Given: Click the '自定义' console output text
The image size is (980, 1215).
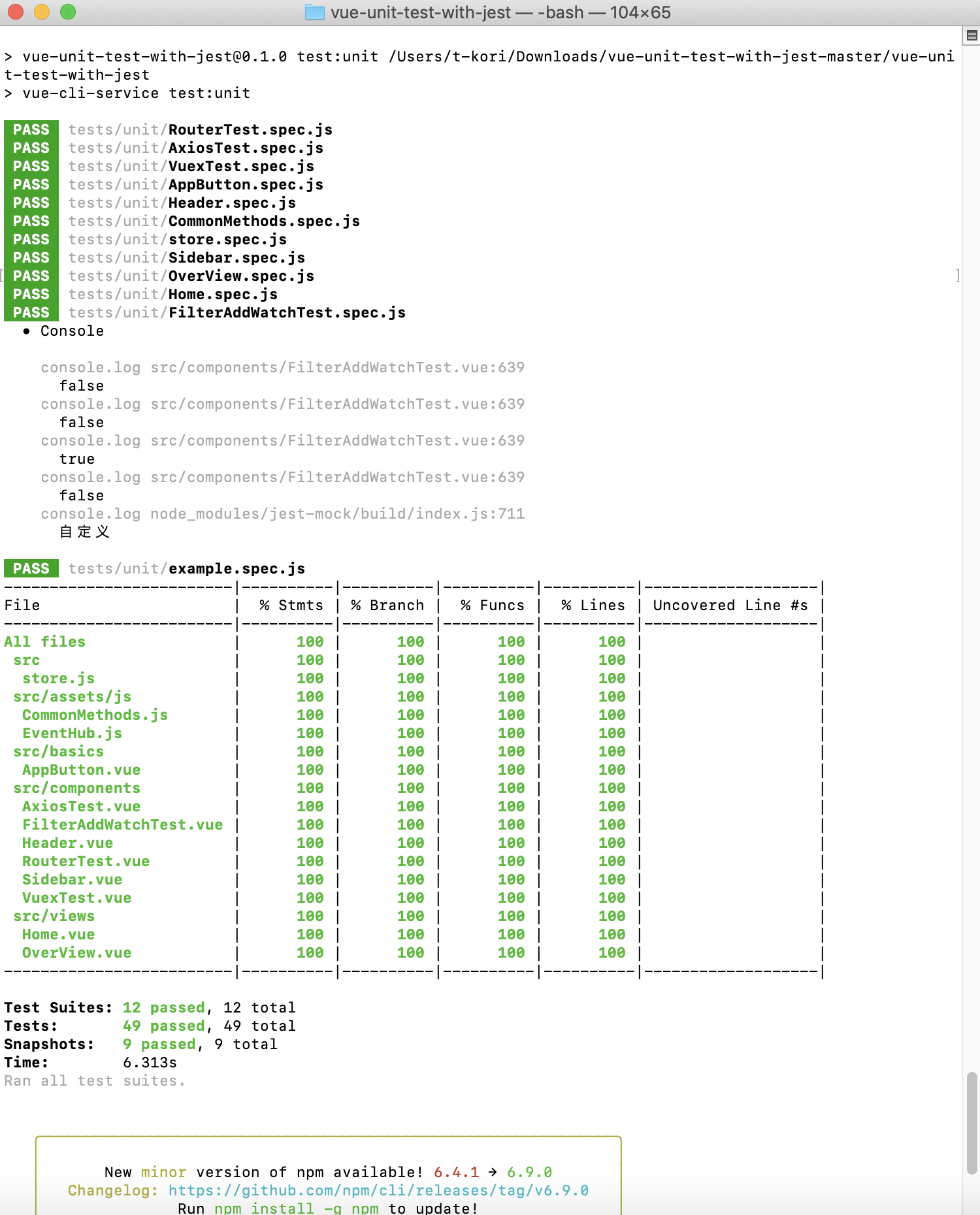Looking at the screenshot, I should 85,532.
